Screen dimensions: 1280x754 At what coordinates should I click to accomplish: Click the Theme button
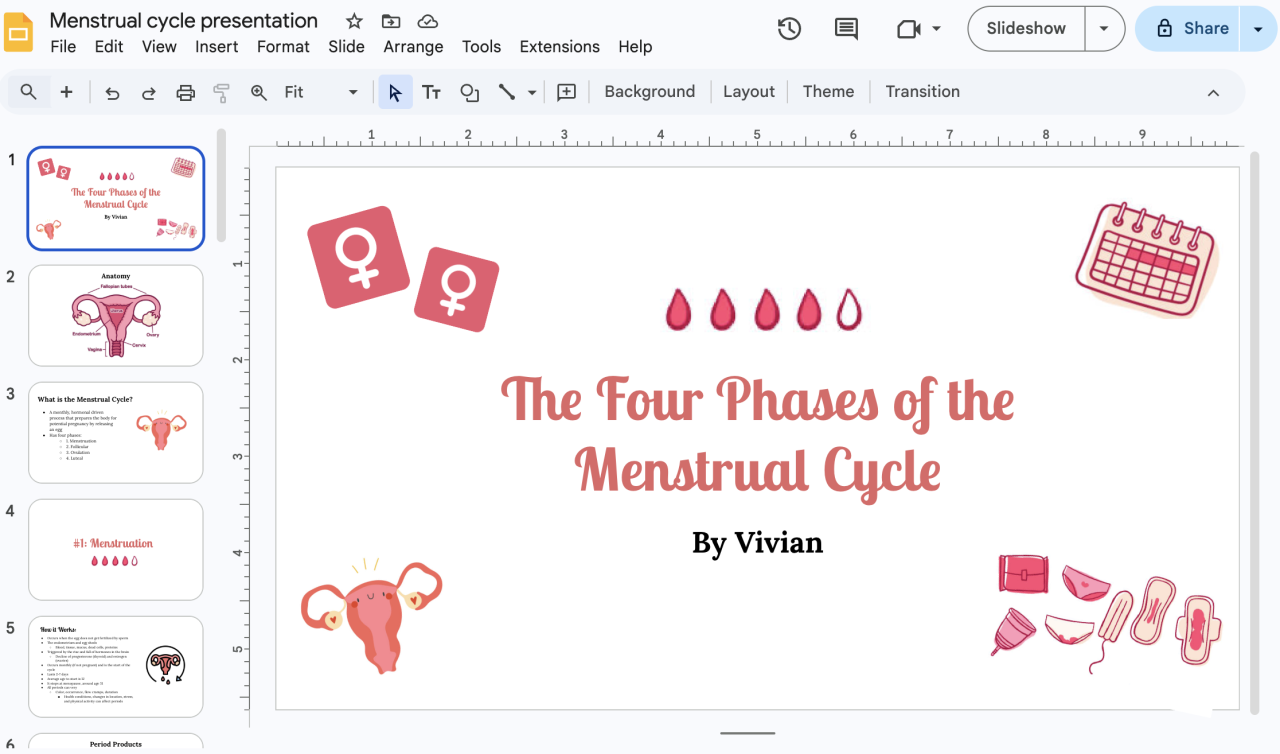tap(829, 92)
